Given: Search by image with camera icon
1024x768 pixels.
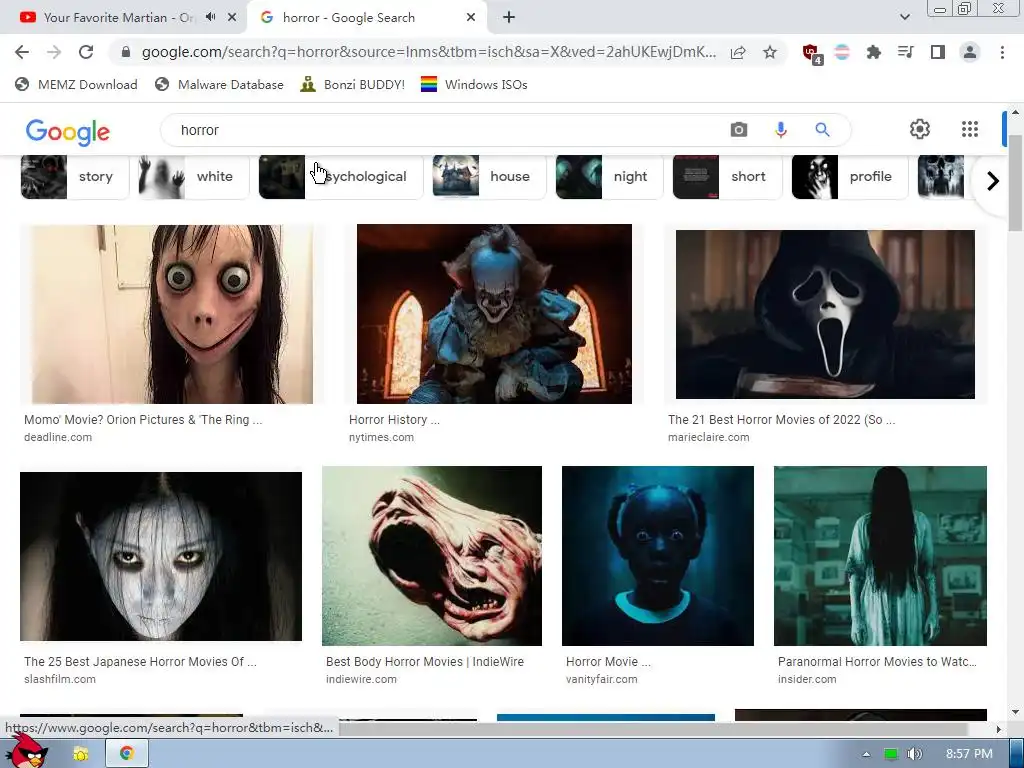Looking at the screenshot, I should (739, 129).
